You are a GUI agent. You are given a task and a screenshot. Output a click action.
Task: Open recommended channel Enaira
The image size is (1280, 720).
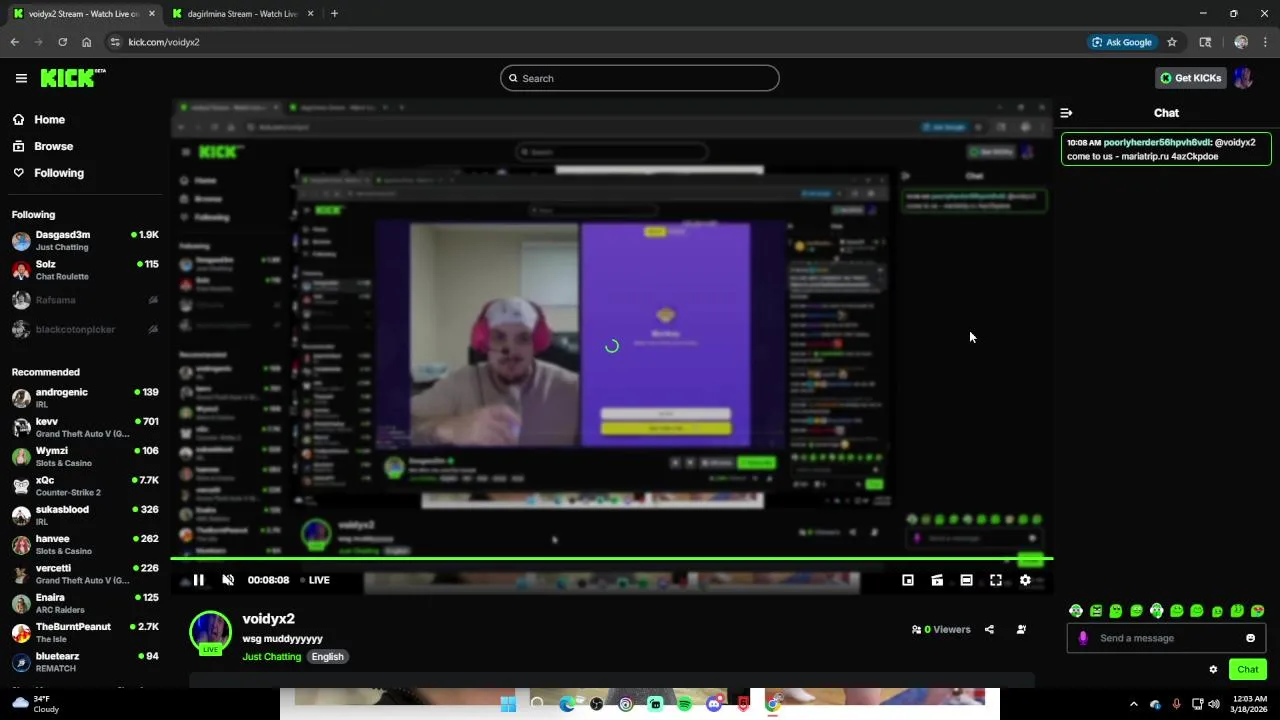85,603
